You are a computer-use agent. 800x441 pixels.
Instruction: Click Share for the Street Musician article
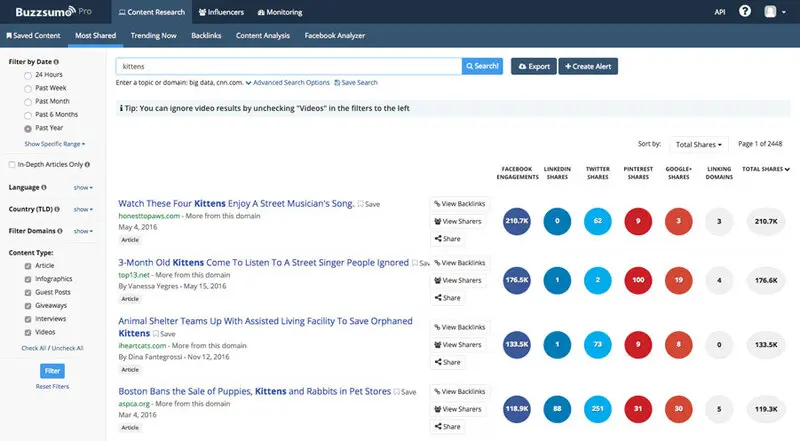(447, 238)
